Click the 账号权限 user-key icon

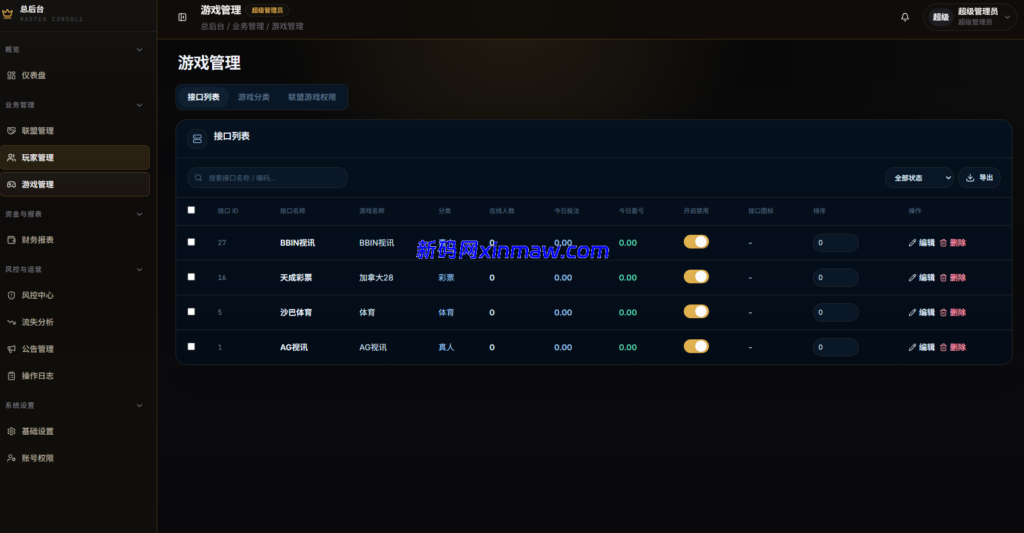[11, 458]
